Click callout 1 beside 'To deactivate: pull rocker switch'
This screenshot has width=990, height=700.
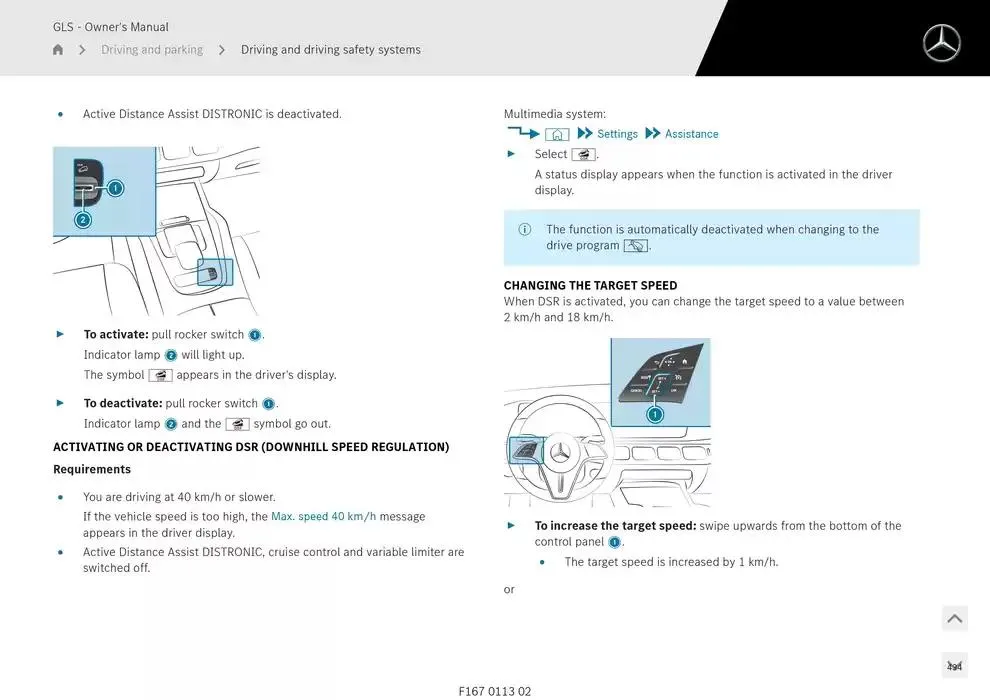point(268,404)
